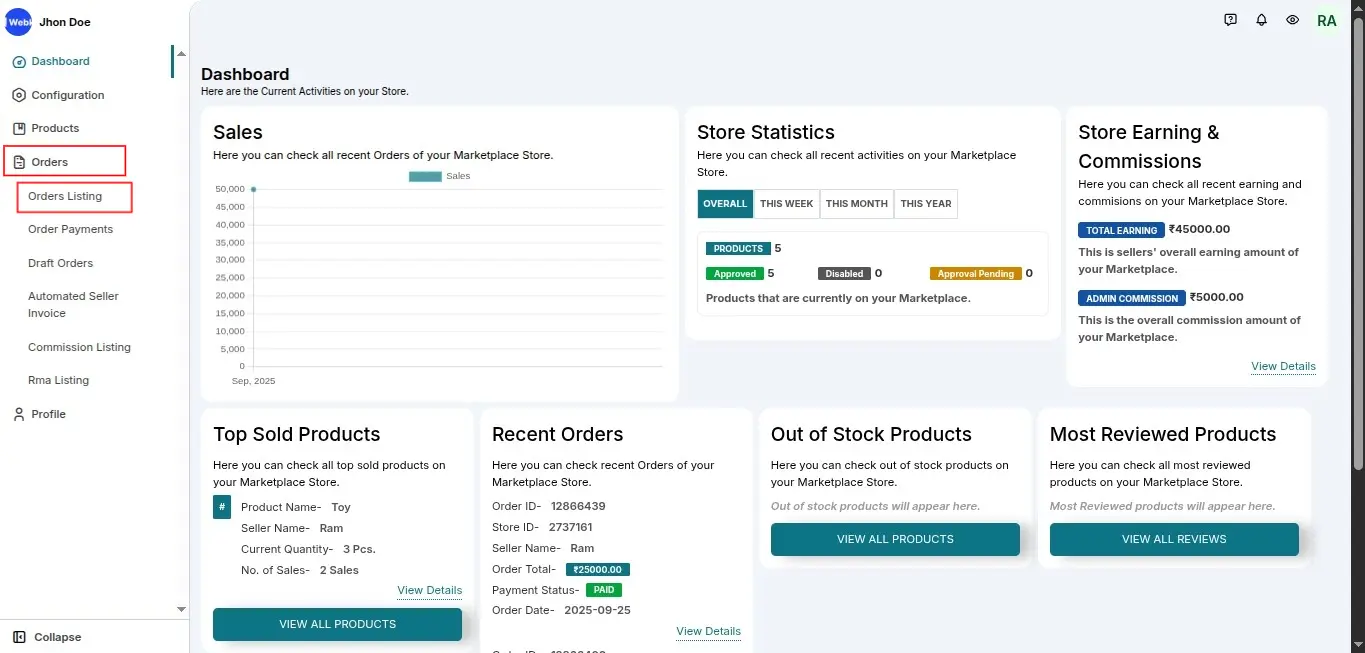Check notifications via the bell icon

pyautogui.click(x=1261, y=19)
